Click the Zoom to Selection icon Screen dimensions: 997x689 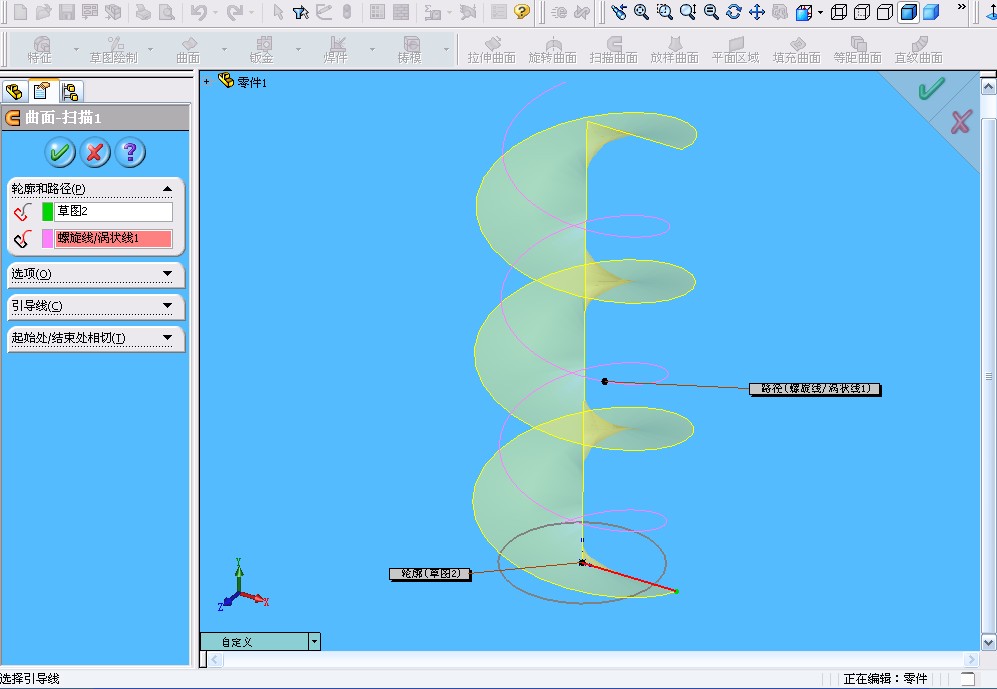(x=711, y=11)
